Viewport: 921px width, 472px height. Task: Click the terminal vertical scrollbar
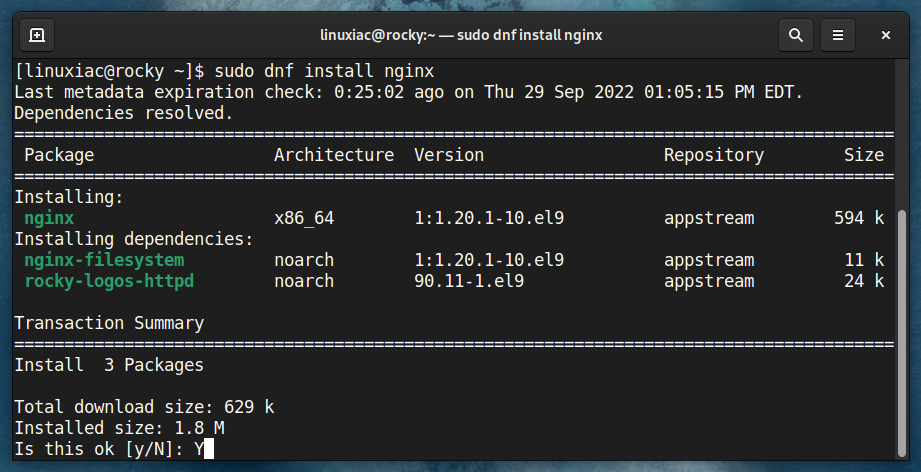[x=903, y=332]
